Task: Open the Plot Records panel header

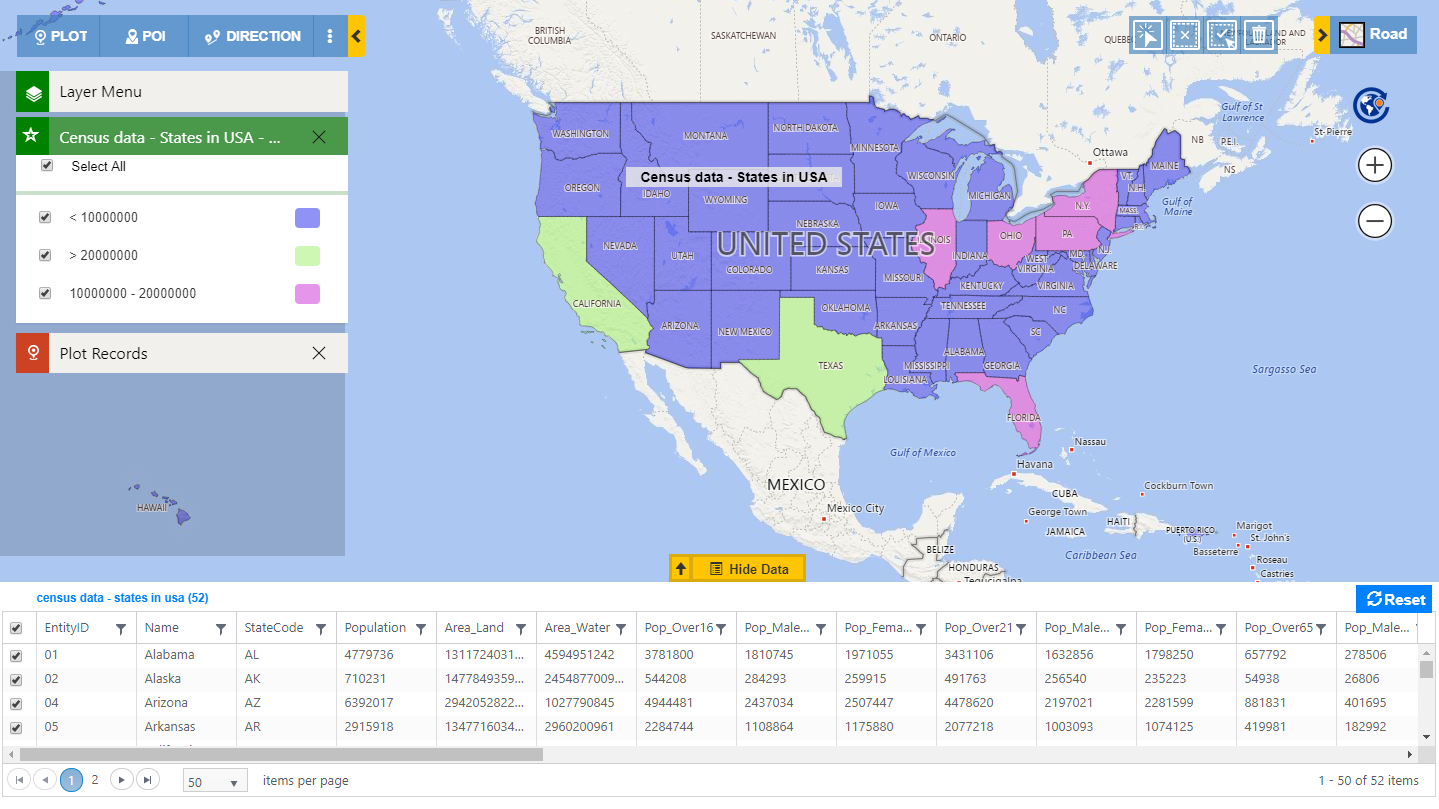Action: click(182, 353)
